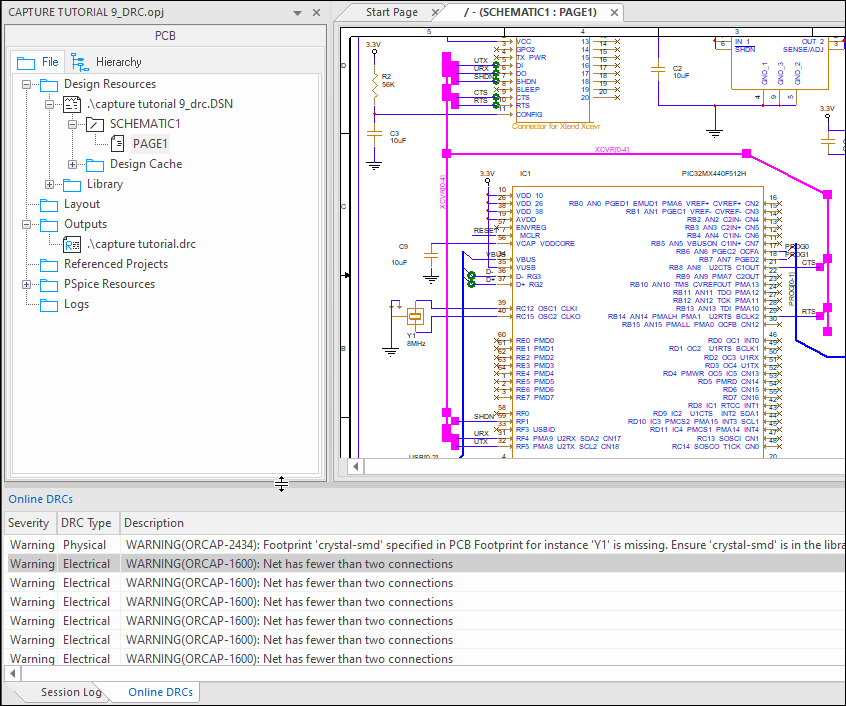Click the Connector for Xtend Xcevr label
846x706 pixels.
click(x=556, y=126)
